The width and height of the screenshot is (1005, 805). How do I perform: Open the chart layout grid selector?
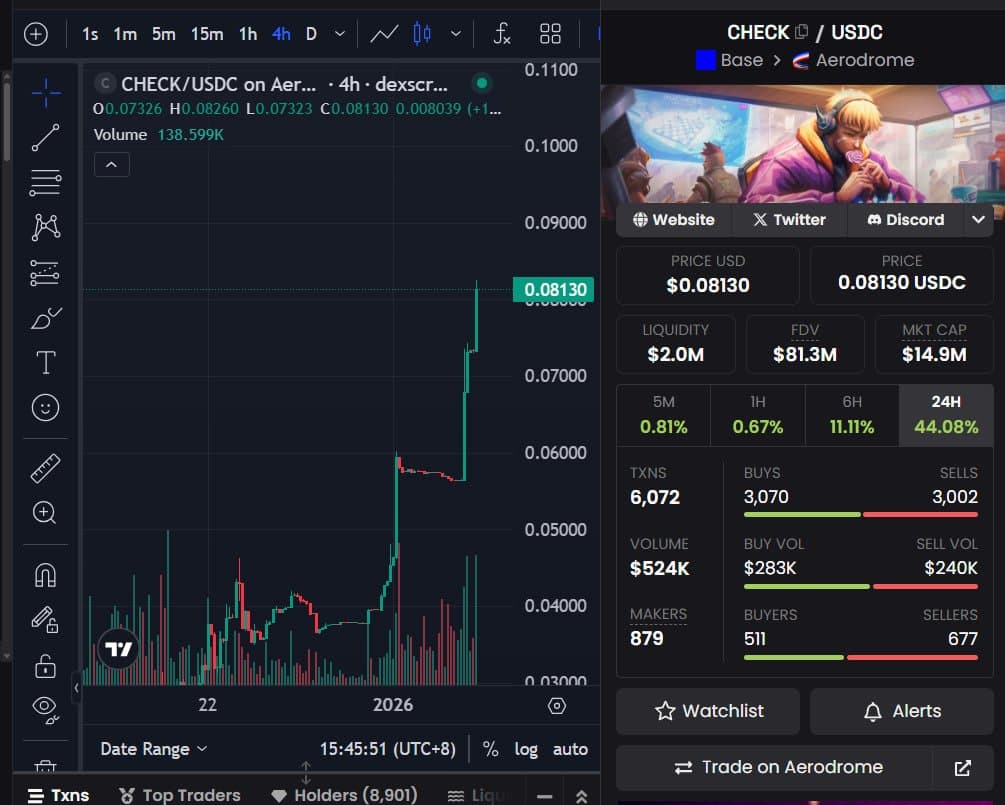click(x=550, y=33)
